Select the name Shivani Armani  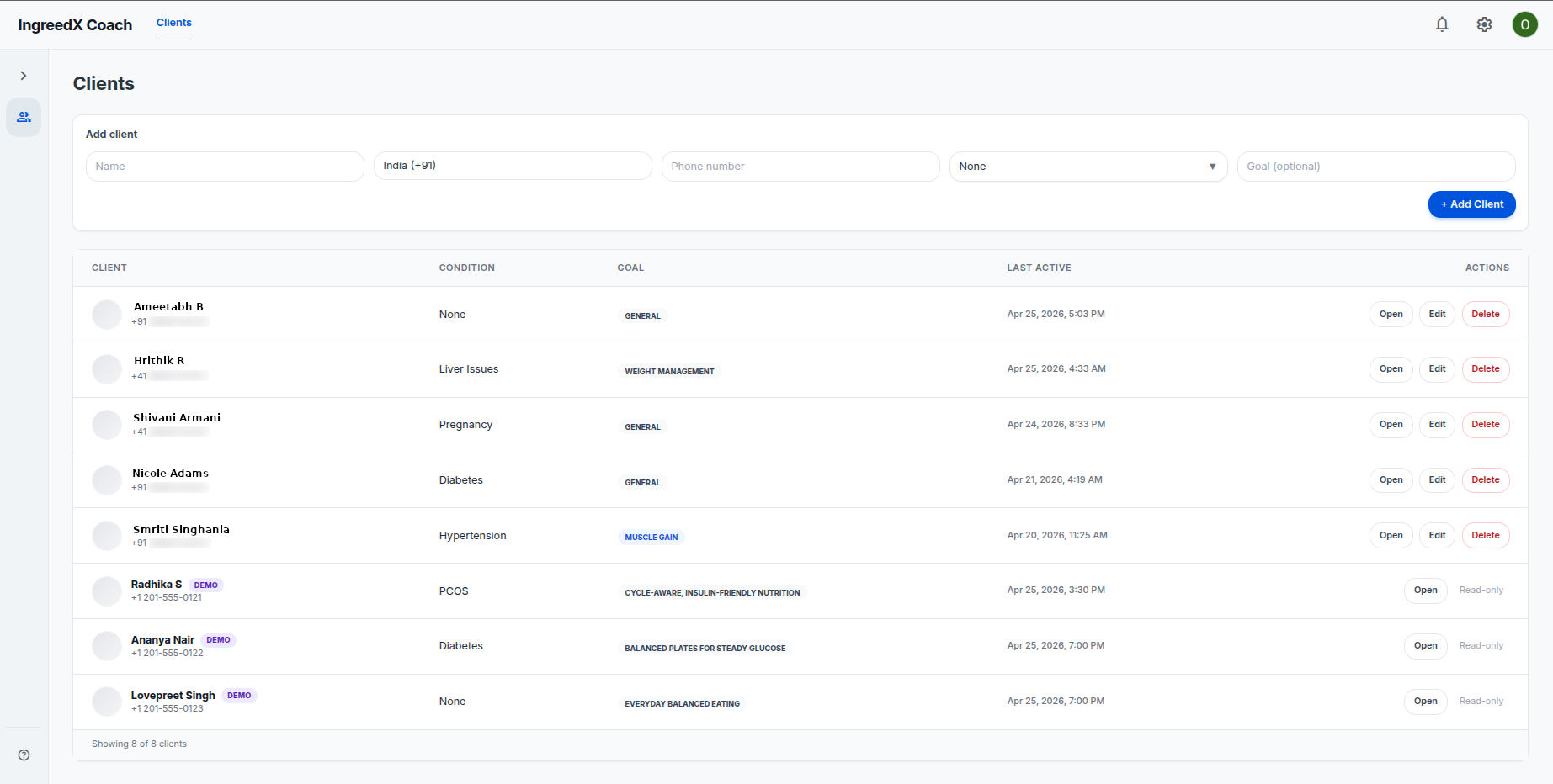(x=177, y=418)
